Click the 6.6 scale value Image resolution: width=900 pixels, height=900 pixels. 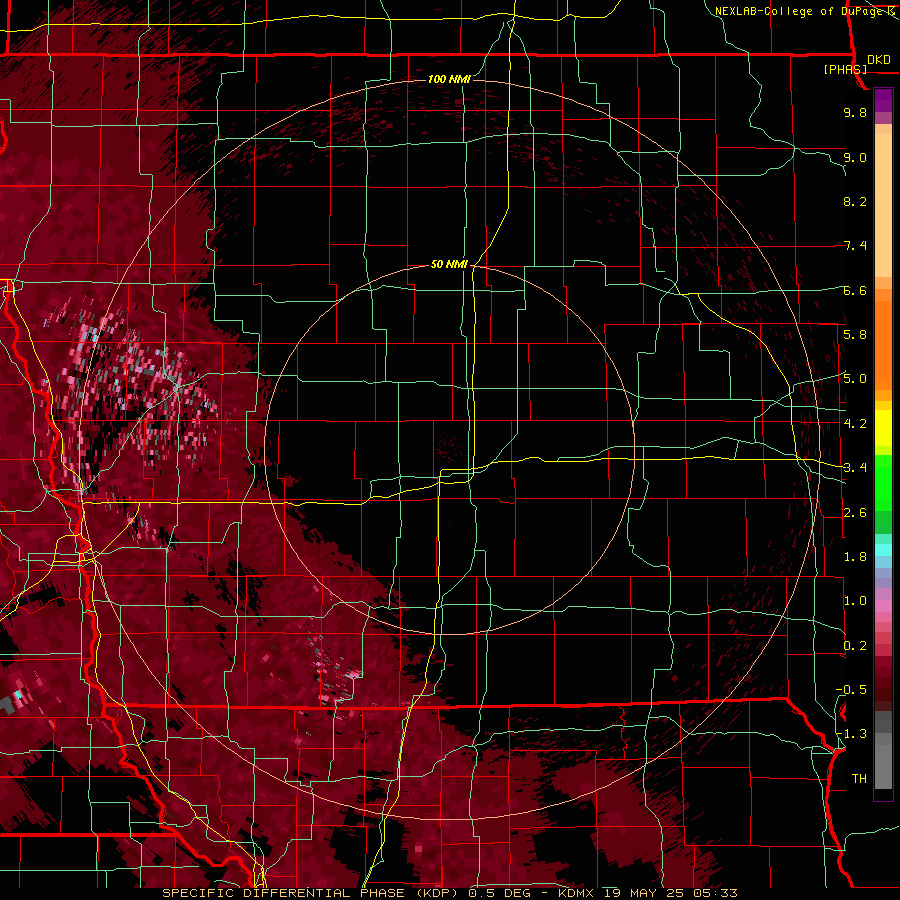click(x=855, y=290)
